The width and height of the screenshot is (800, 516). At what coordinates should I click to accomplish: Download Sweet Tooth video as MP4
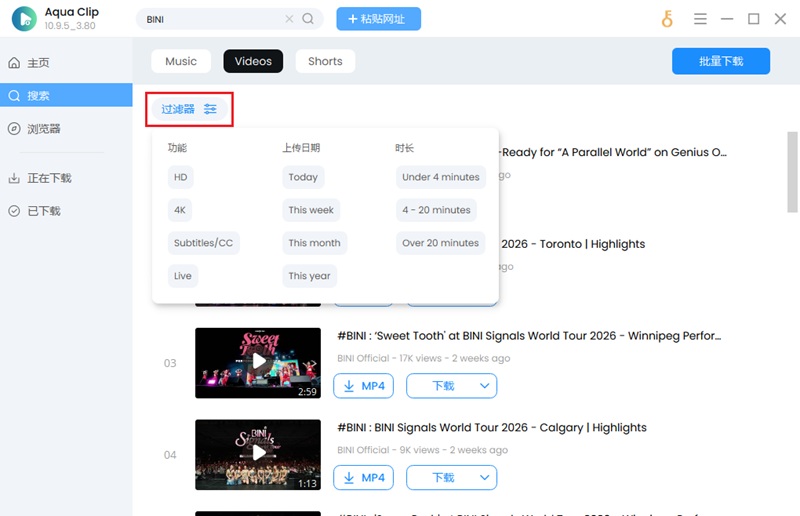[x=363, y=386]
